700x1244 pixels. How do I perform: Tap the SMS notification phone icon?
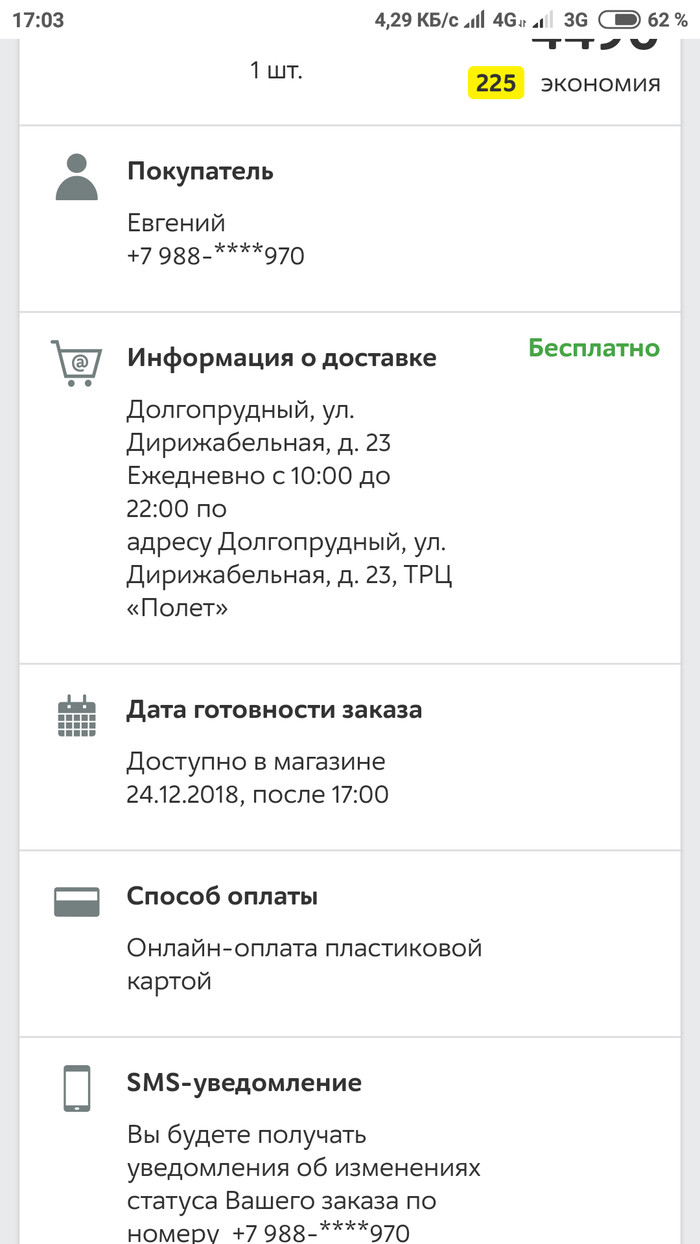(76, 1088)
